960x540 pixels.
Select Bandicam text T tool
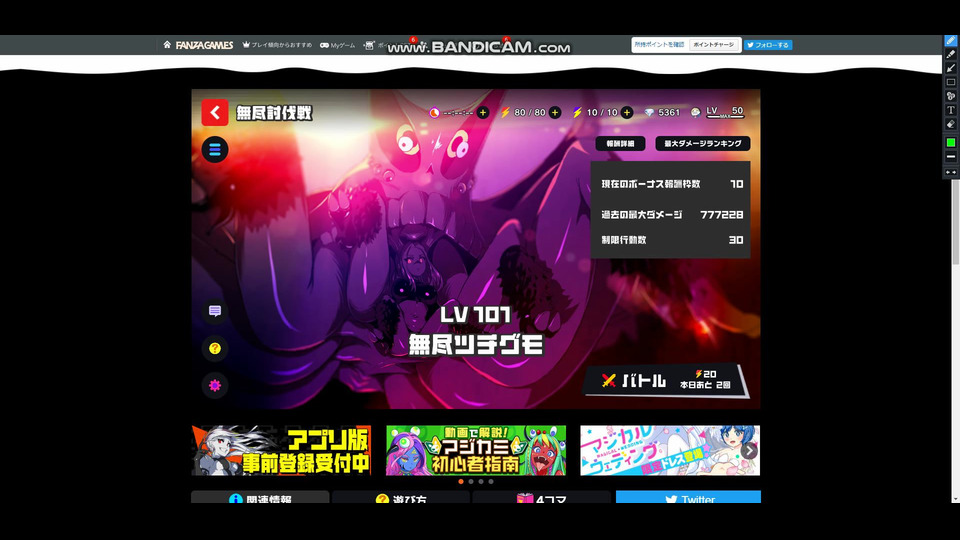[x=951, y=110]
